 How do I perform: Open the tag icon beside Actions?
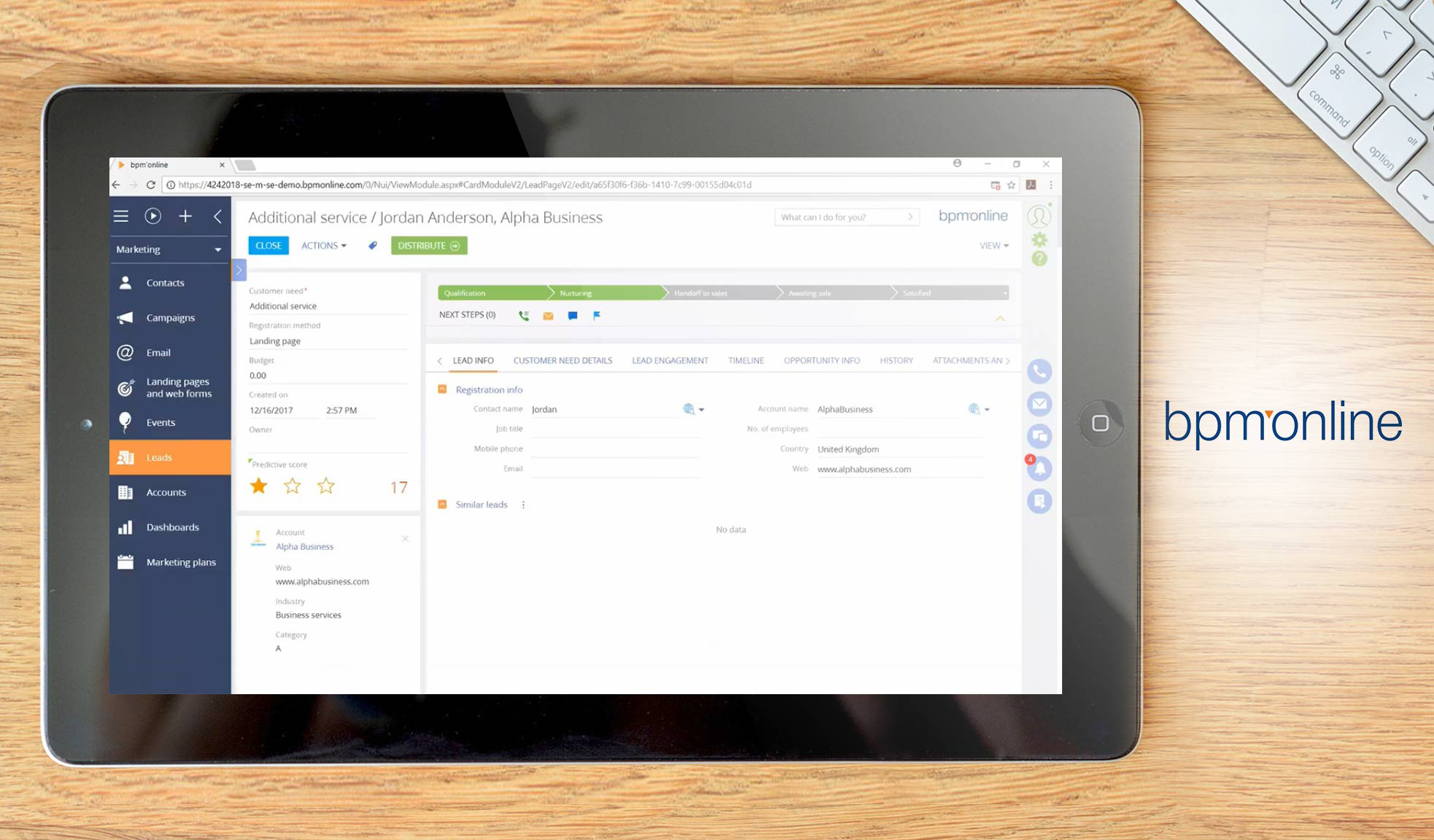tap(373, 246)
